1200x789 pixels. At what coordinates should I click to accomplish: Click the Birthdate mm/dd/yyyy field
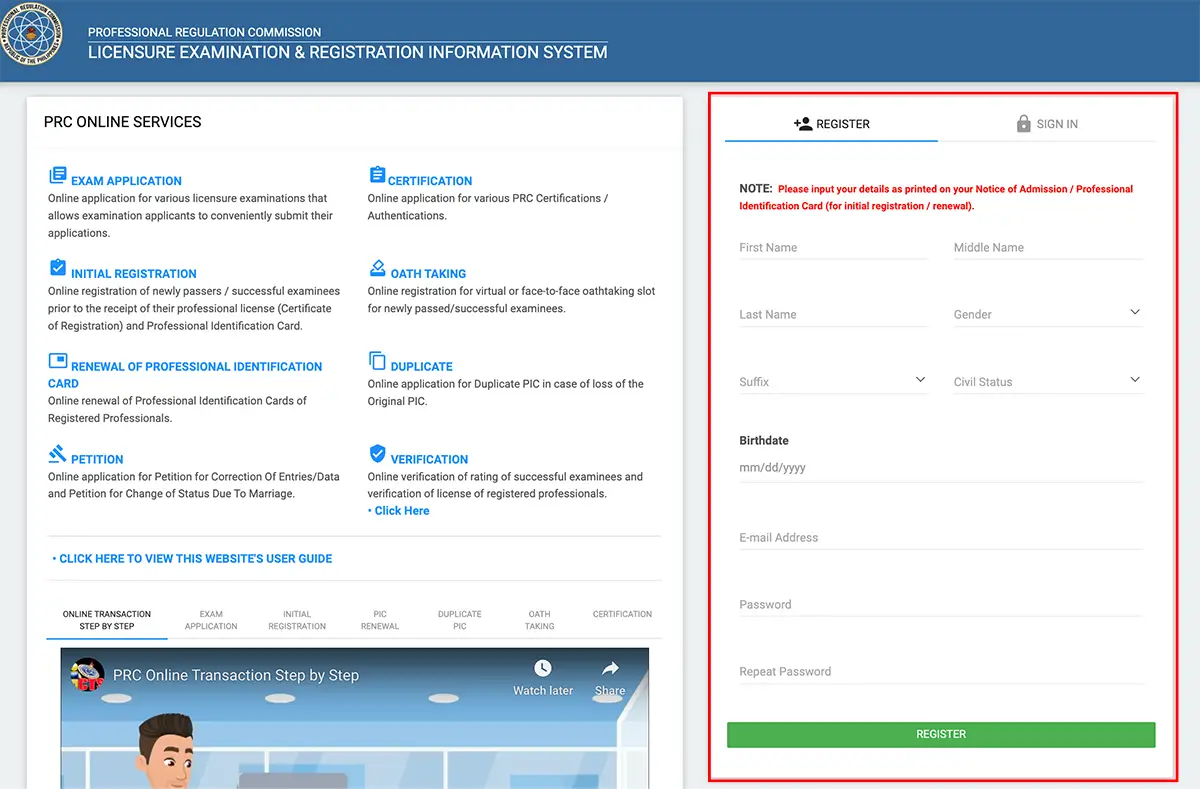(940, 468)
